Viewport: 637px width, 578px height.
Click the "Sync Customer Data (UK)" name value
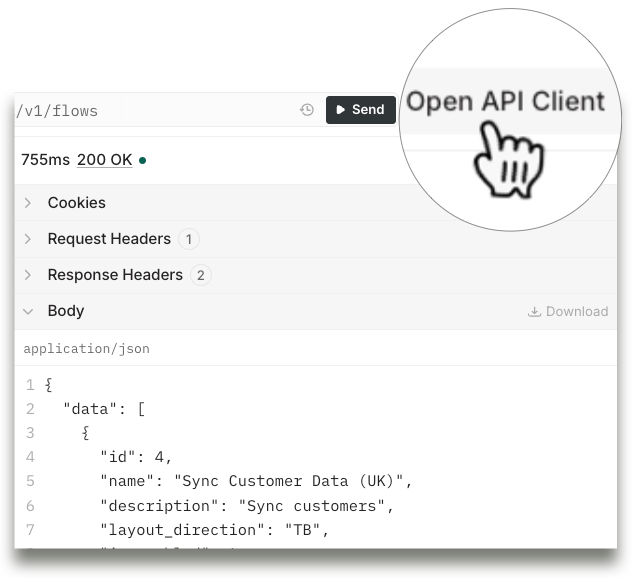[292, 481]
